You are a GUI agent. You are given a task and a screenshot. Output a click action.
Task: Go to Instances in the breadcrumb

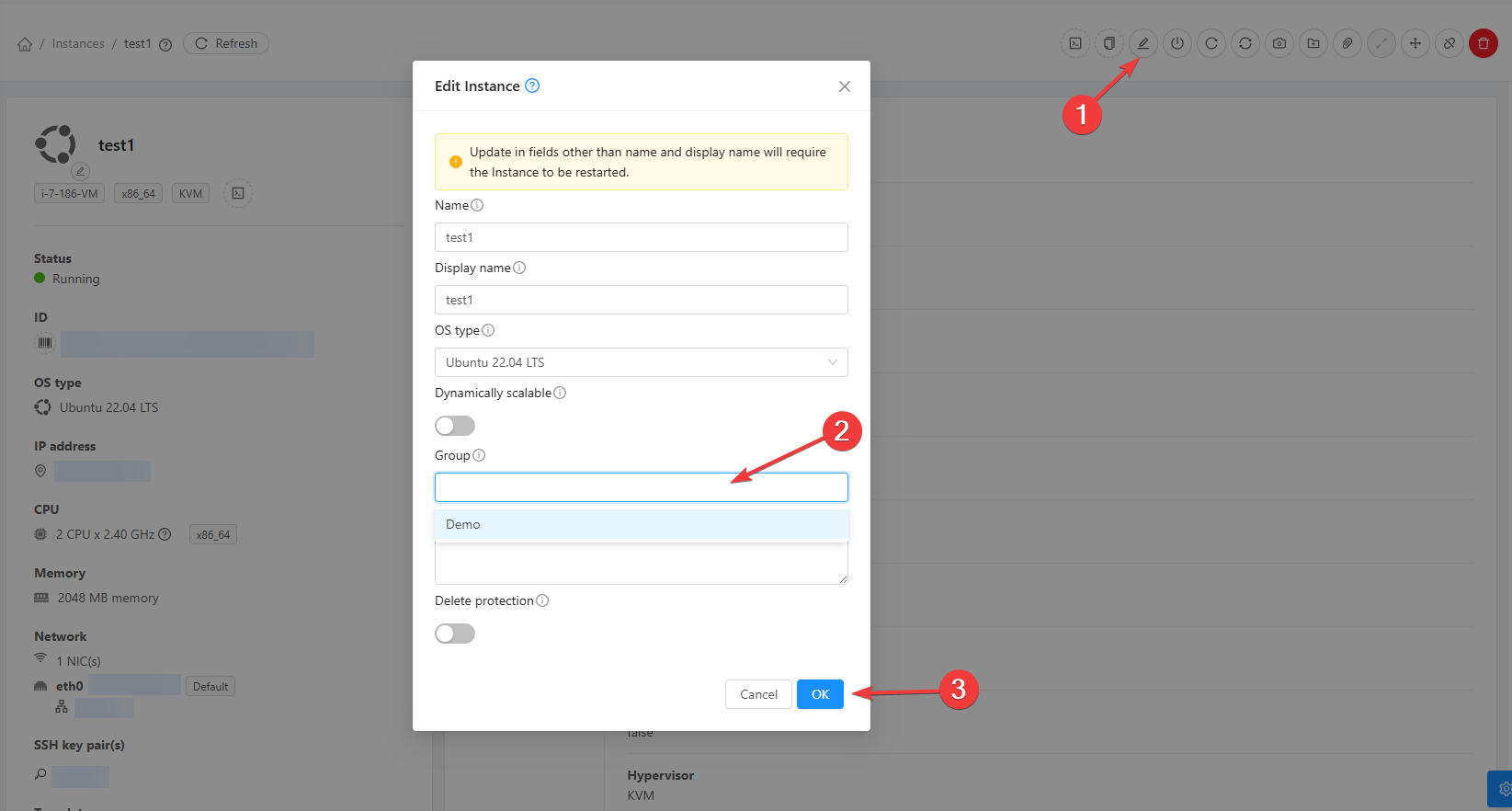click(x=78, y=44)
